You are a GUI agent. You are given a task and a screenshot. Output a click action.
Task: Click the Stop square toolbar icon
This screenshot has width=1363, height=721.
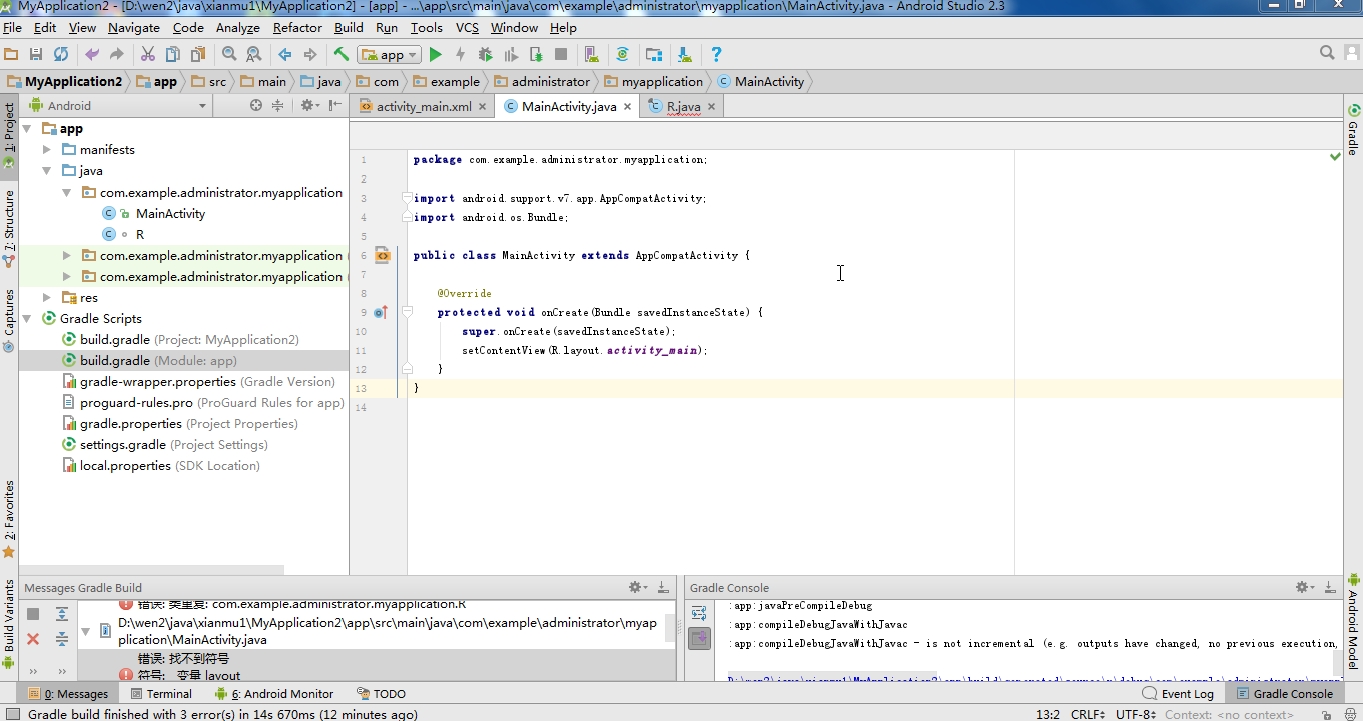561,54
